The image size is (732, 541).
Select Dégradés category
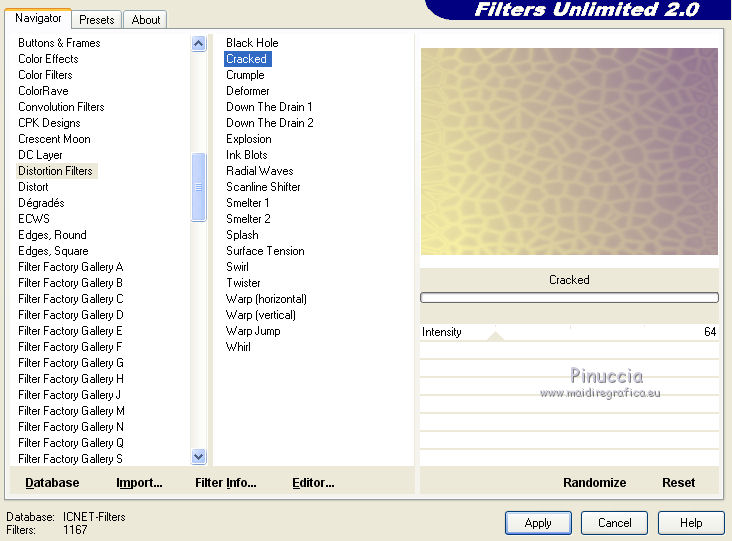click(x=41, y=203)
